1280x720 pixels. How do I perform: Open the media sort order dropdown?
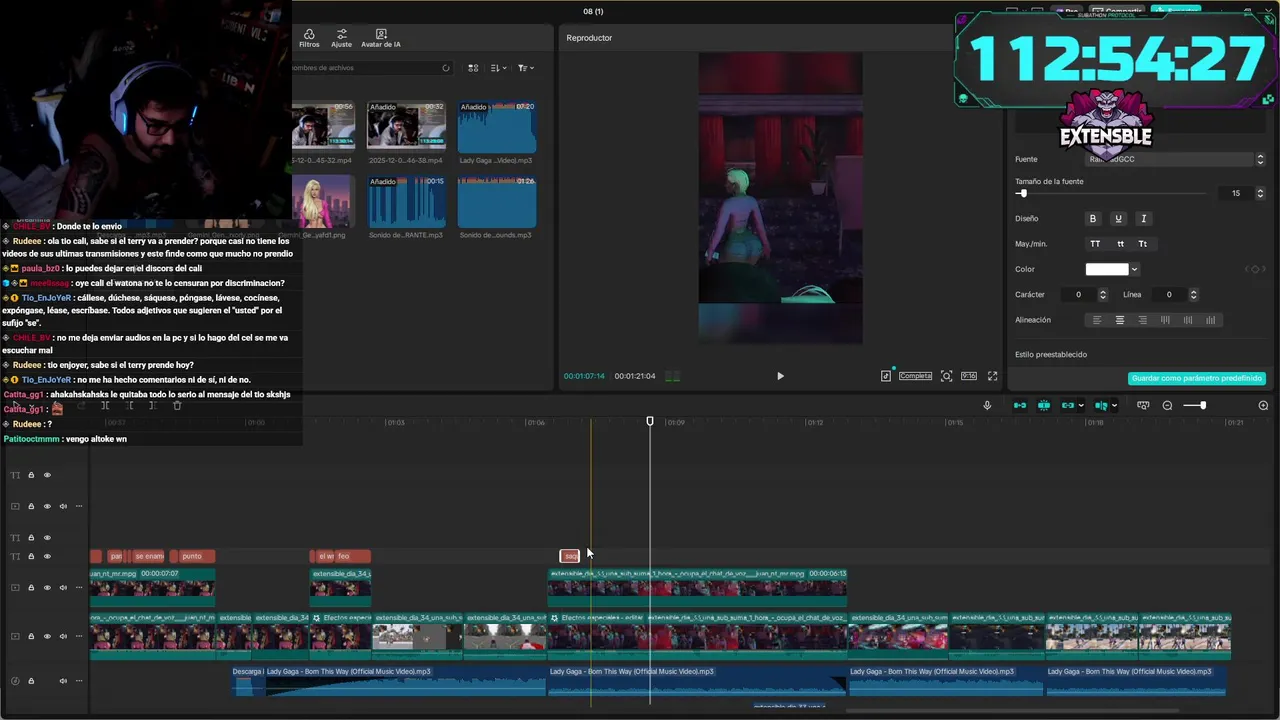tap(499, 68)
